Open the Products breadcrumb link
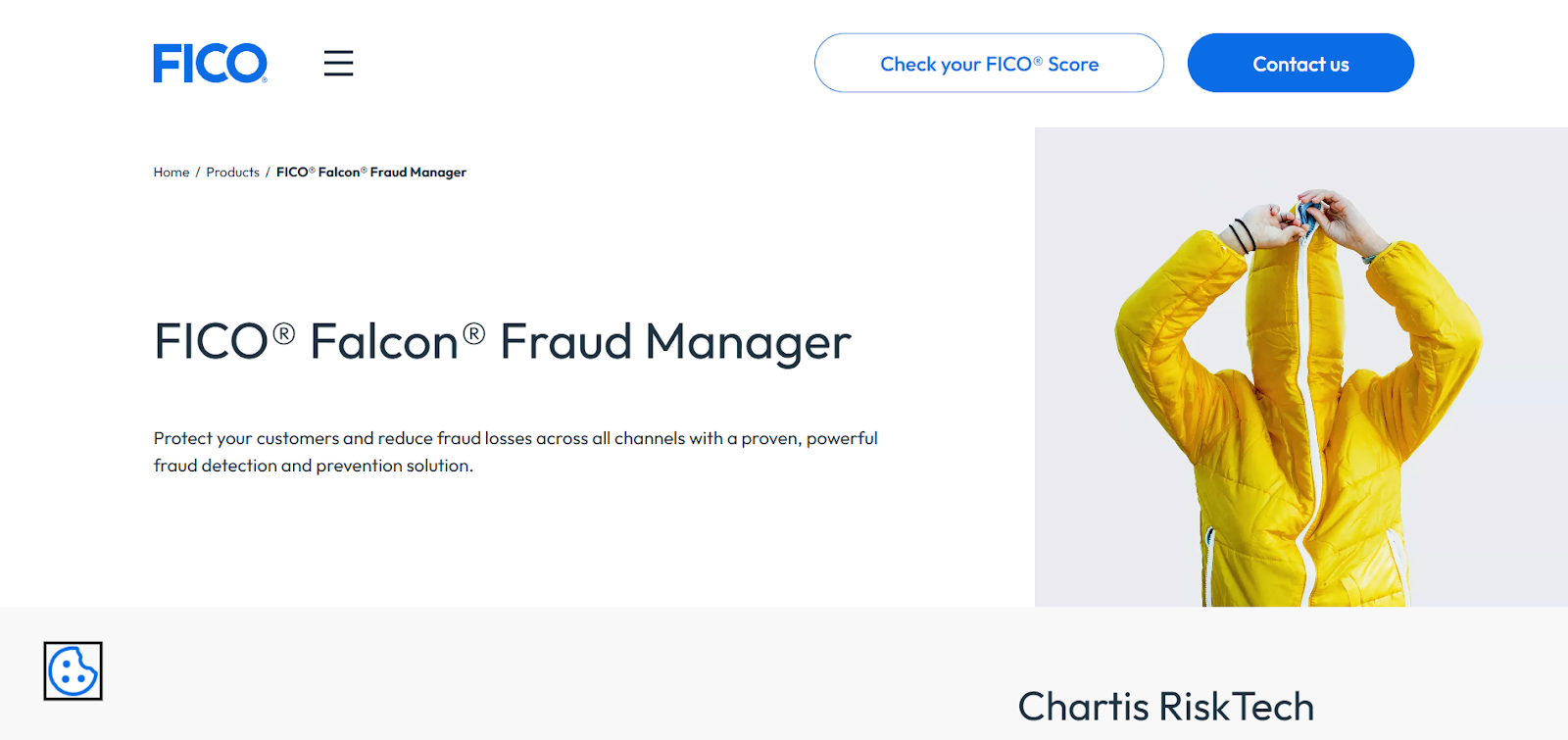The image size is (1568, 740). [x=232, y=172]
